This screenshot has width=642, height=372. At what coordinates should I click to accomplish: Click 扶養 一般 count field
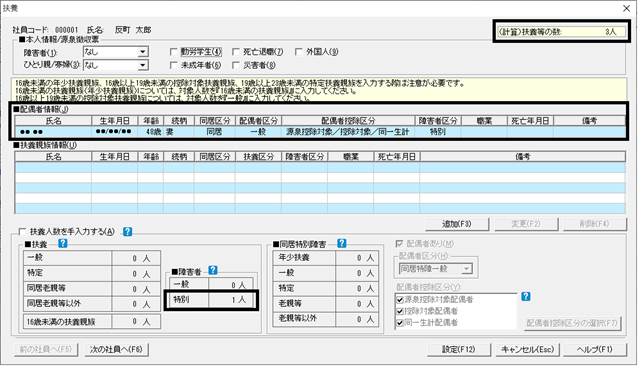pos(136,258)
